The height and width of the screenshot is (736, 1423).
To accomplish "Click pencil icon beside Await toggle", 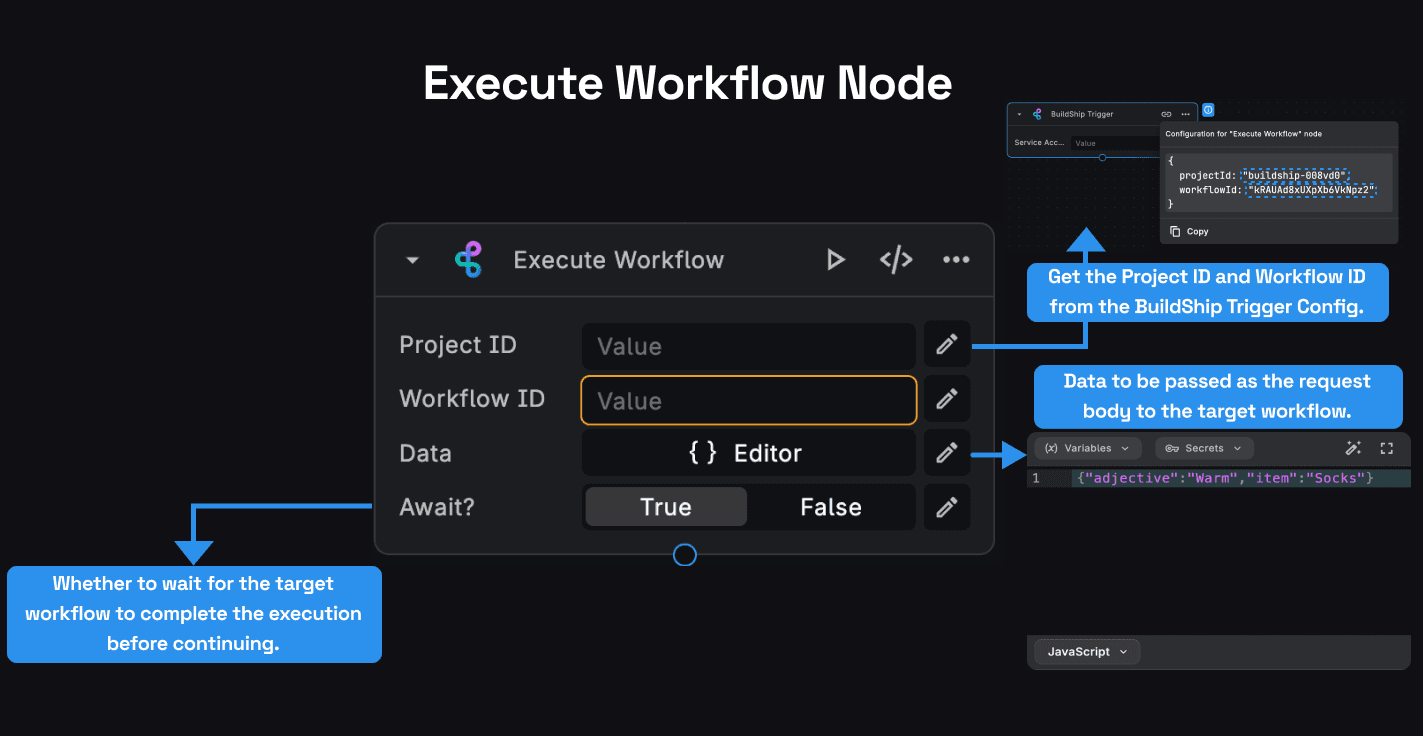I will coord(946,507).
